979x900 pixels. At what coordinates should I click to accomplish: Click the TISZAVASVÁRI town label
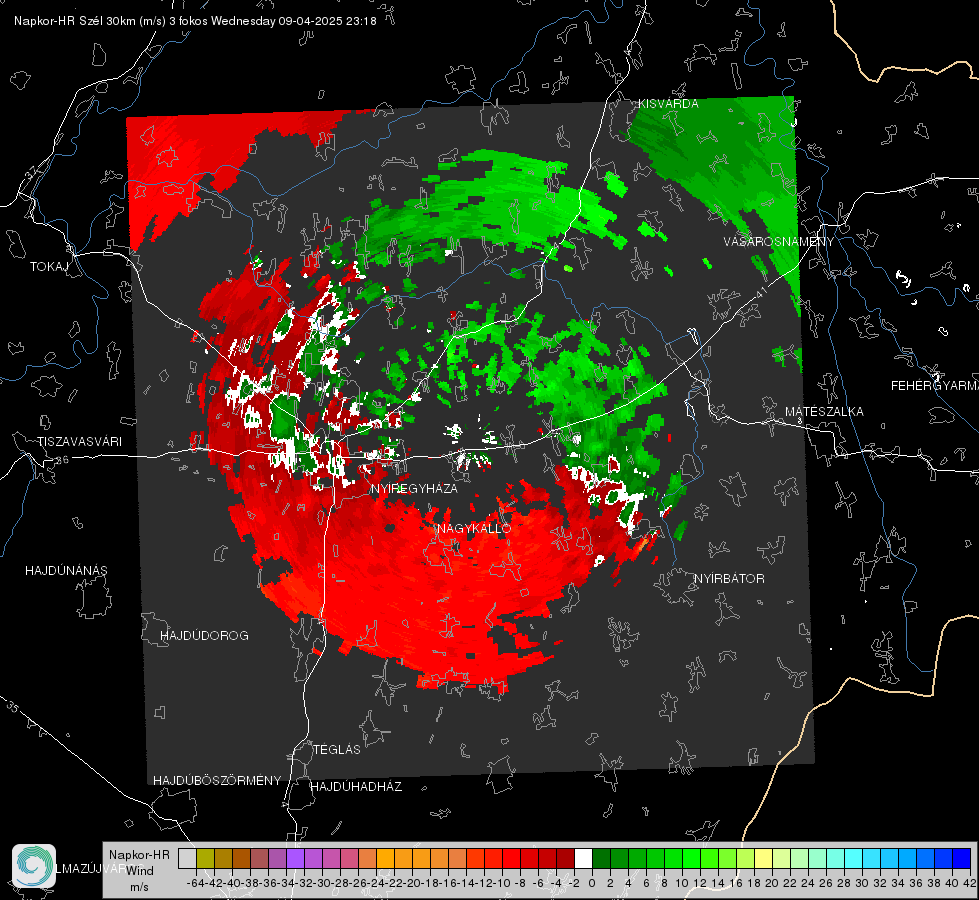point(79,442)
